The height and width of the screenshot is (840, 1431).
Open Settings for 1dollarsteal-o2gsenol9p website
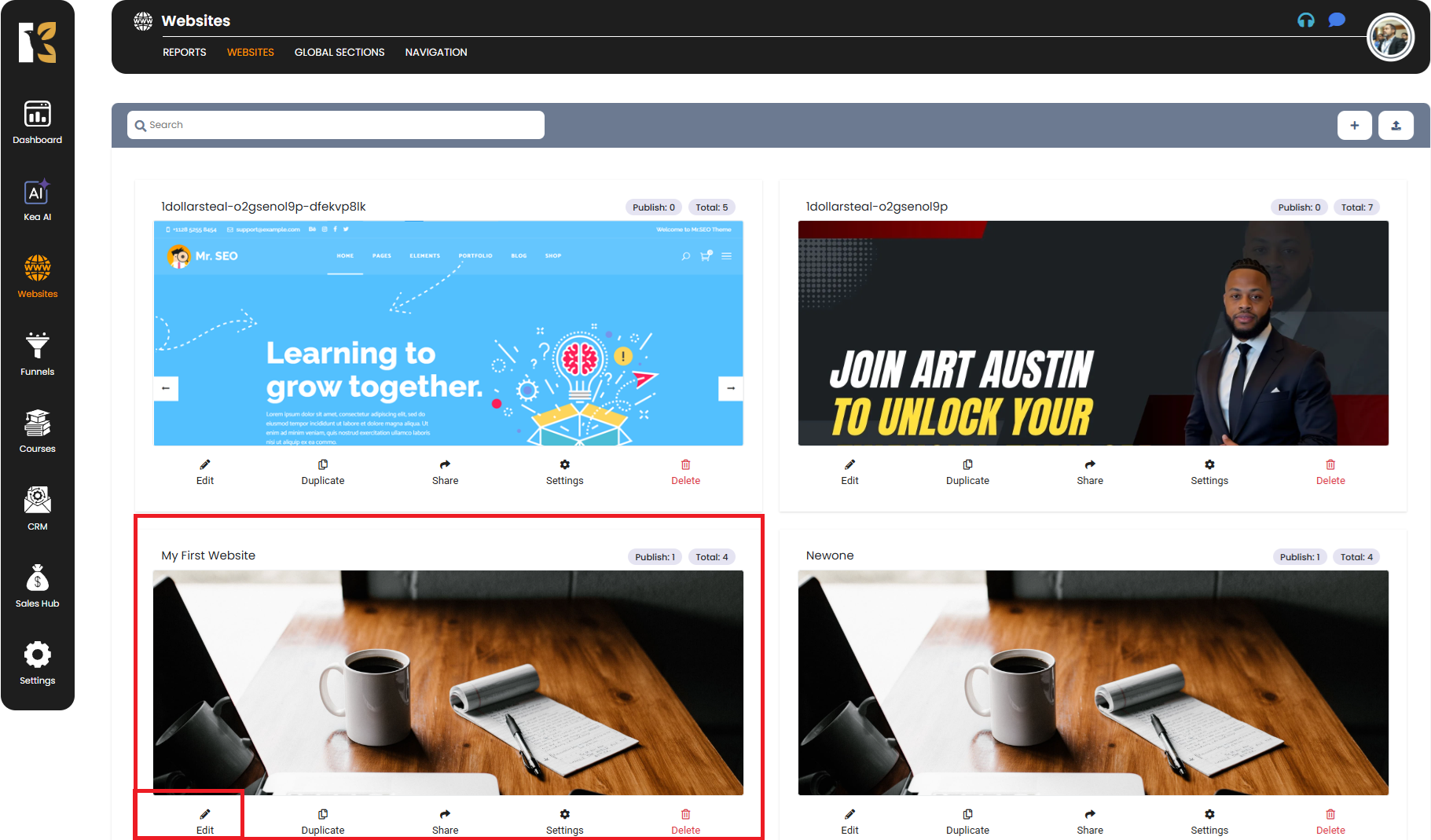pos(1209,471)
